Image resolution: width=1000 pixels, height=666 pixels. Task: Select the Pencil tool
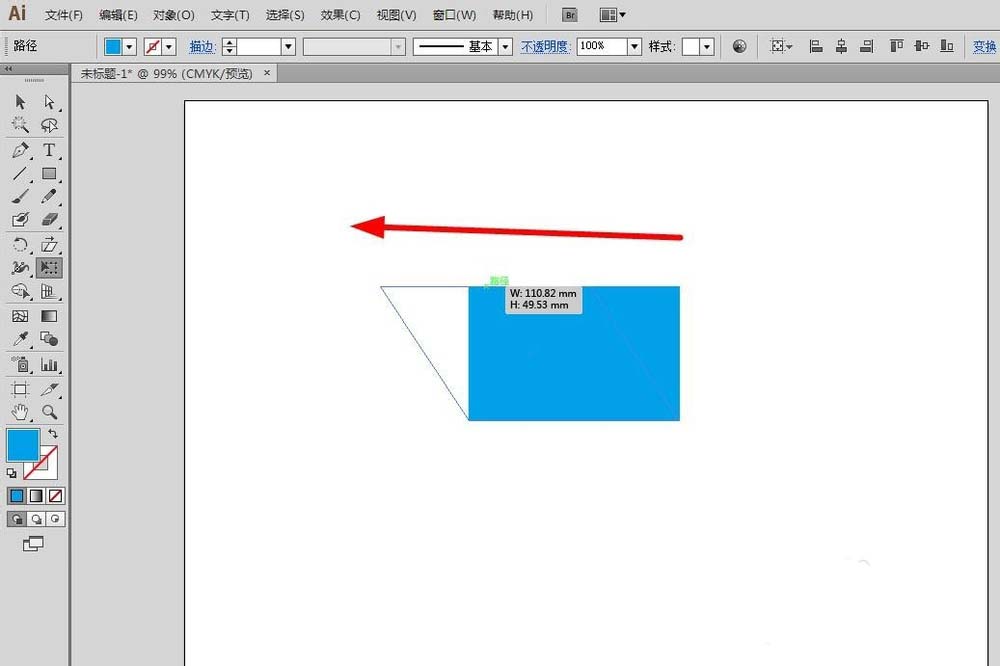click(x=48, y=196)
